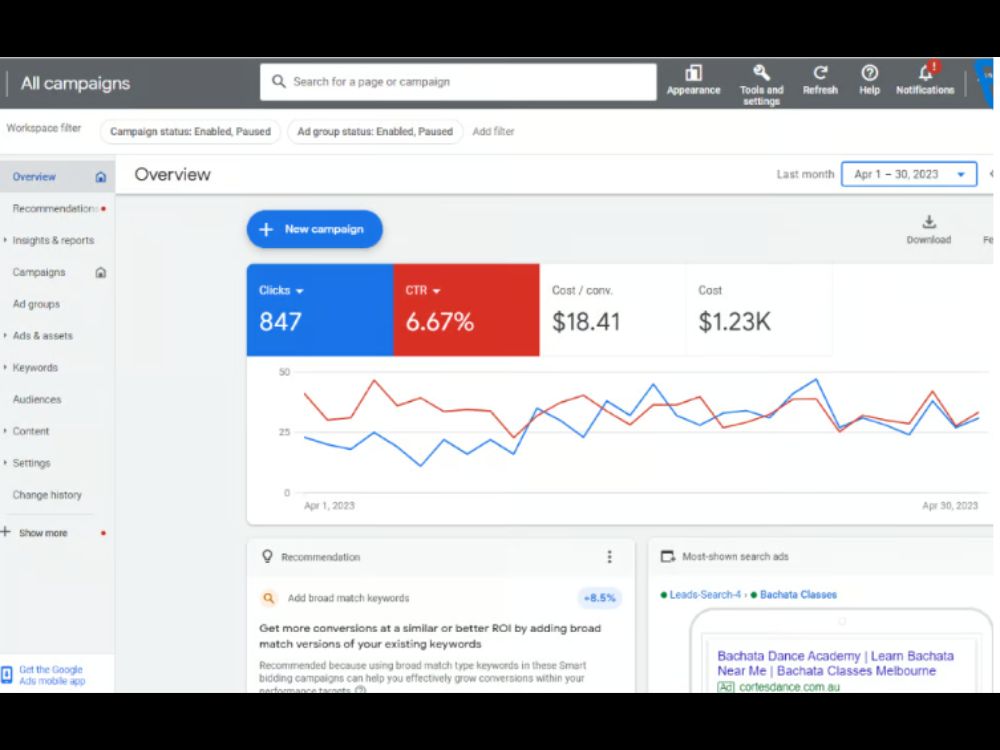Open Recommendations in the sidebar
Image resolution: width=1000 pixels, height=750 pixels.
coord(54,209)
